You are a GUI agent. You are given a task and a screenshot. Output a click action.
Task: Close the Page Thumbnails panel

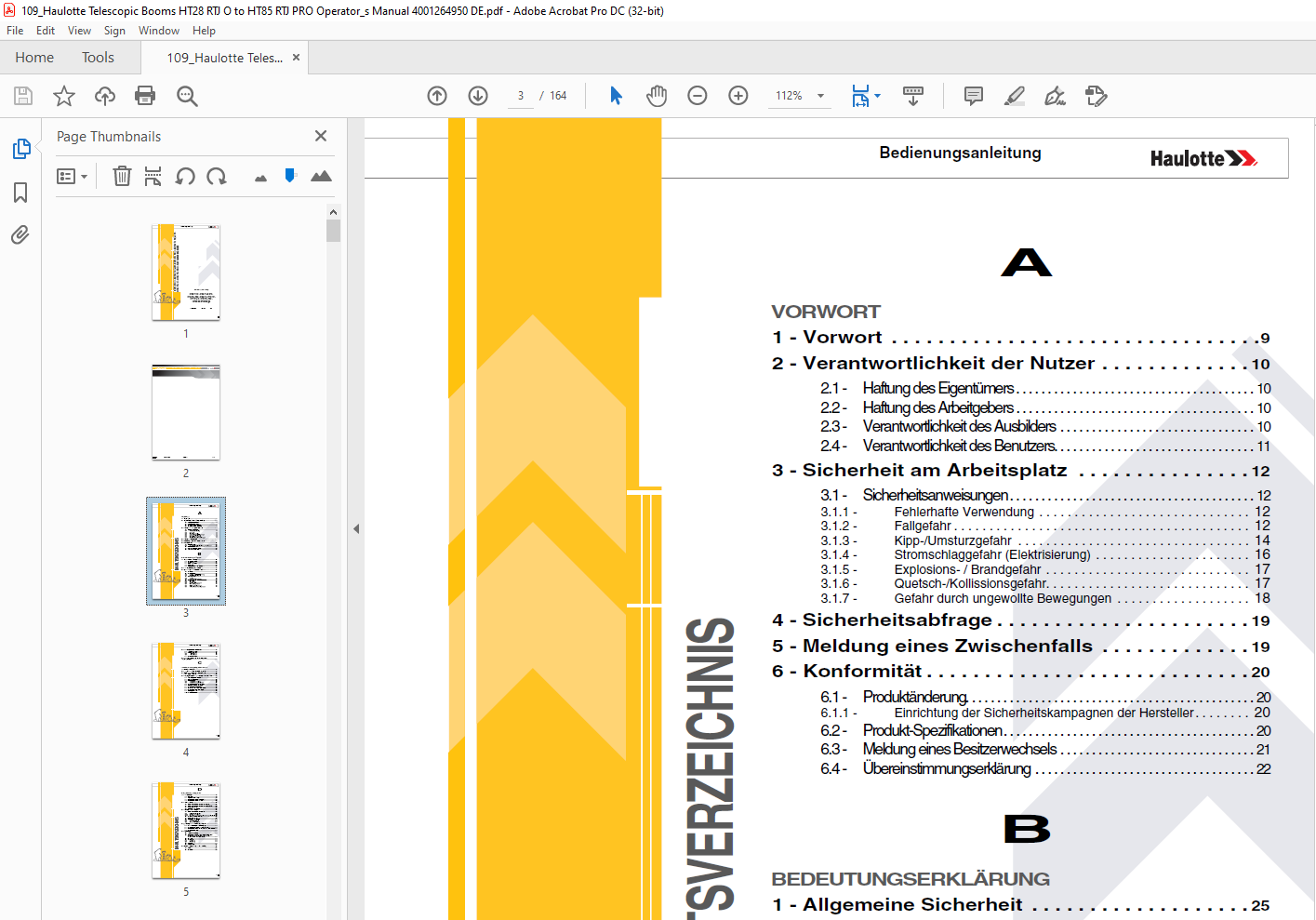pos(321,136)
